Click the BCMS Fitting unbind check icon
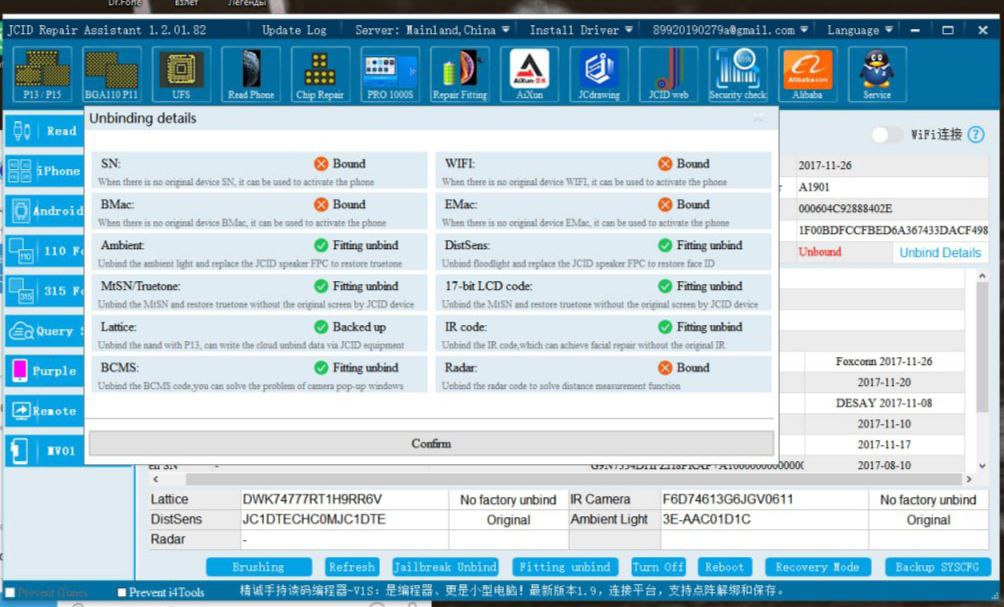Viewport: 1004px width, 607px height. tap(321, 368)
